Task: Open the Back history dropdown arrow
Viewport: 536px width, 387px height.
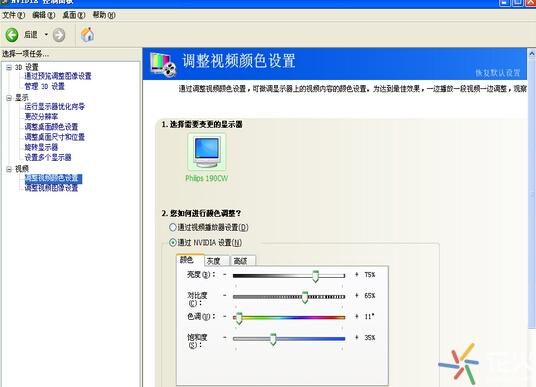Action: tap(46, 35)
